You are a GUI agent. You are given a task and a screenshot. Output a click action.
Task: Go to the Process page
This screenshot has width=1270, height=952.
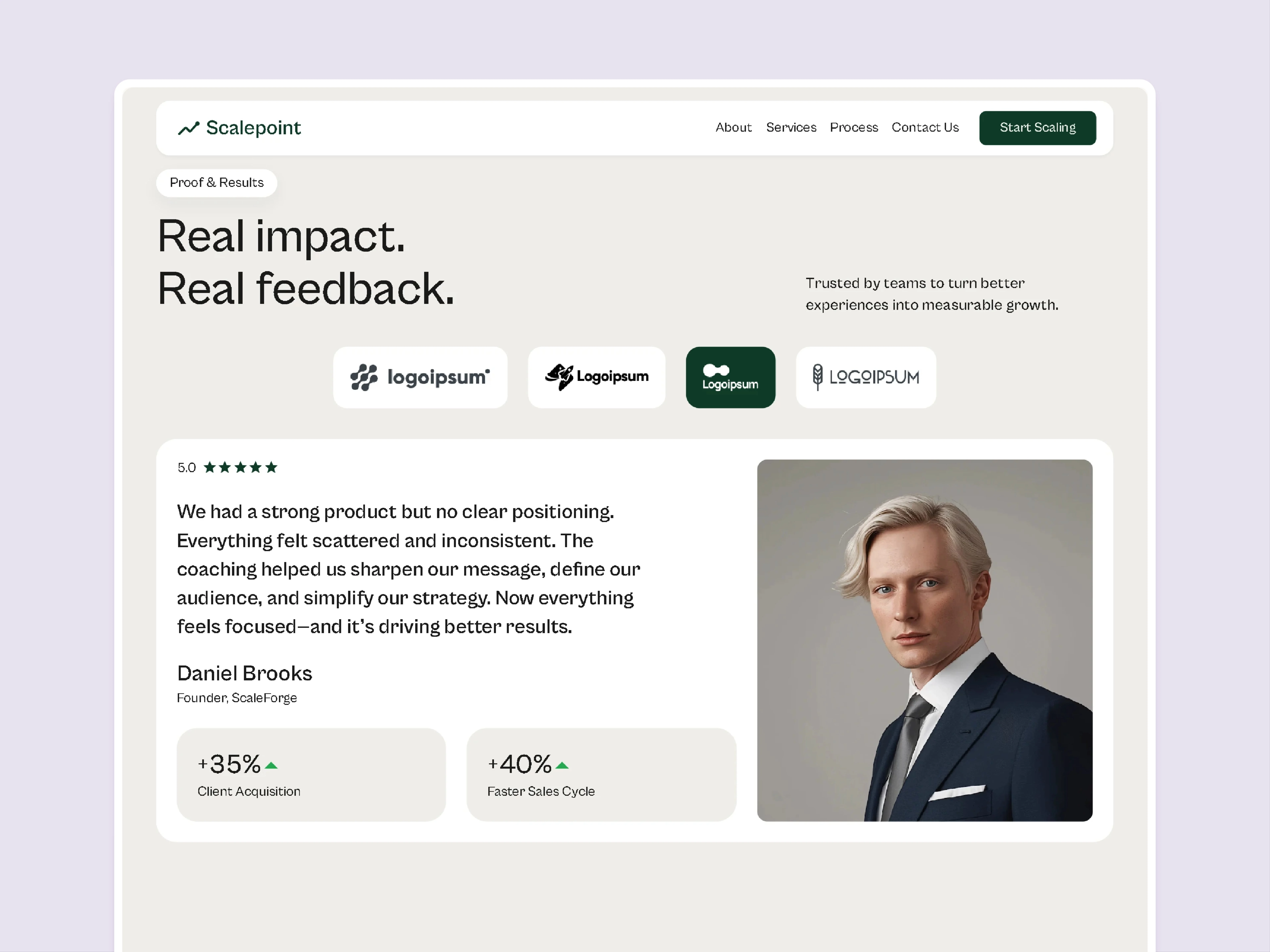click(854, 127)
